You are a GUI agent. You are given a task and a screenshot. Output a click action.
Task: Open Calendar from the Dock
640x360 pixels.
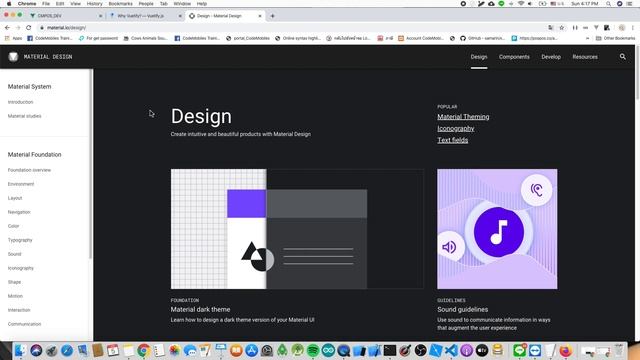click(113, 351)
